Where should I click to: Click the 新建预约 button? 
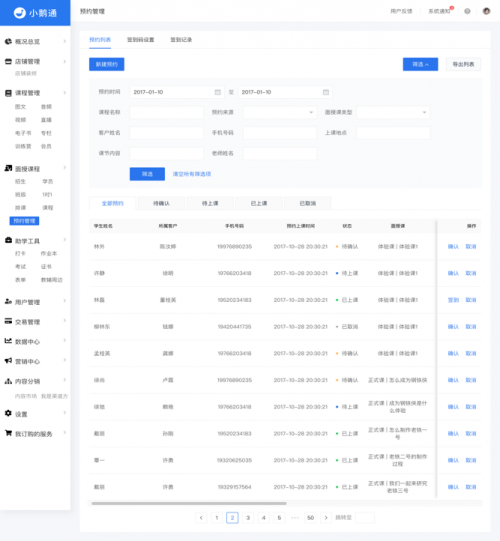pyautogui.click(x=107, y=64)
